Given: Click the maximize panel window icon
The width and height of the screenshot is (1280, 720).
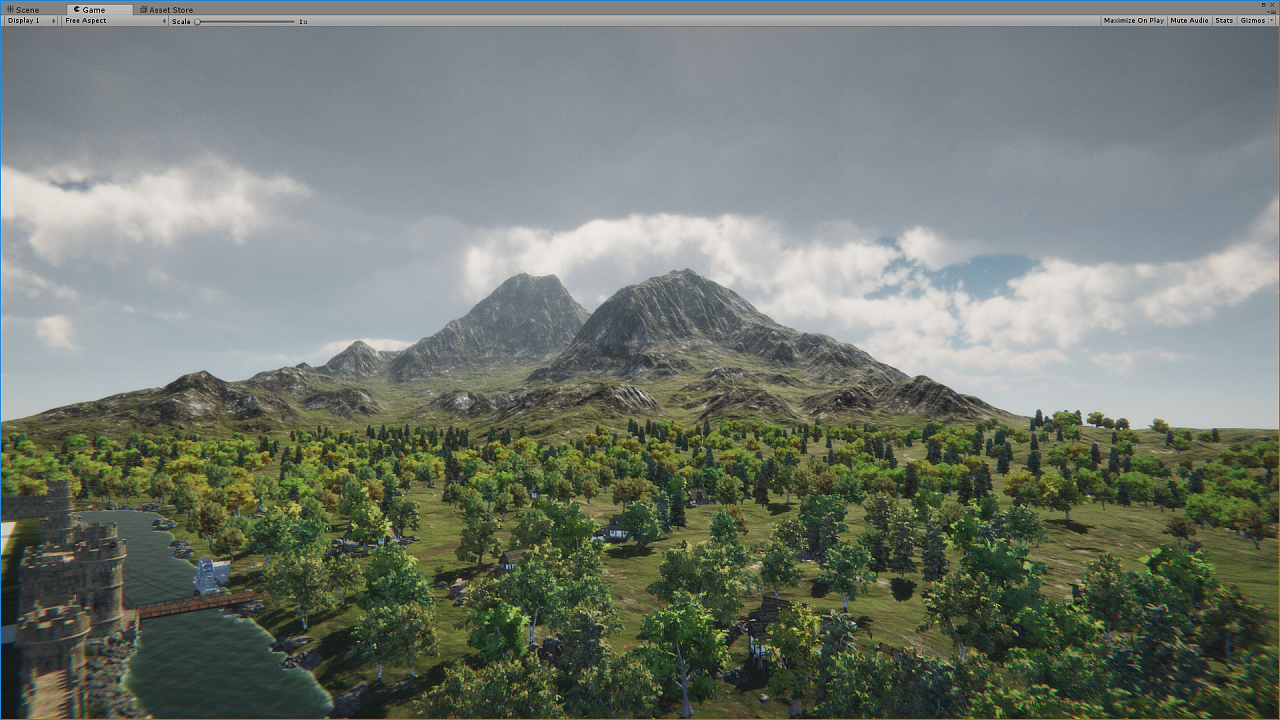Looking at the screenshot, I should tap(1263, 5).
